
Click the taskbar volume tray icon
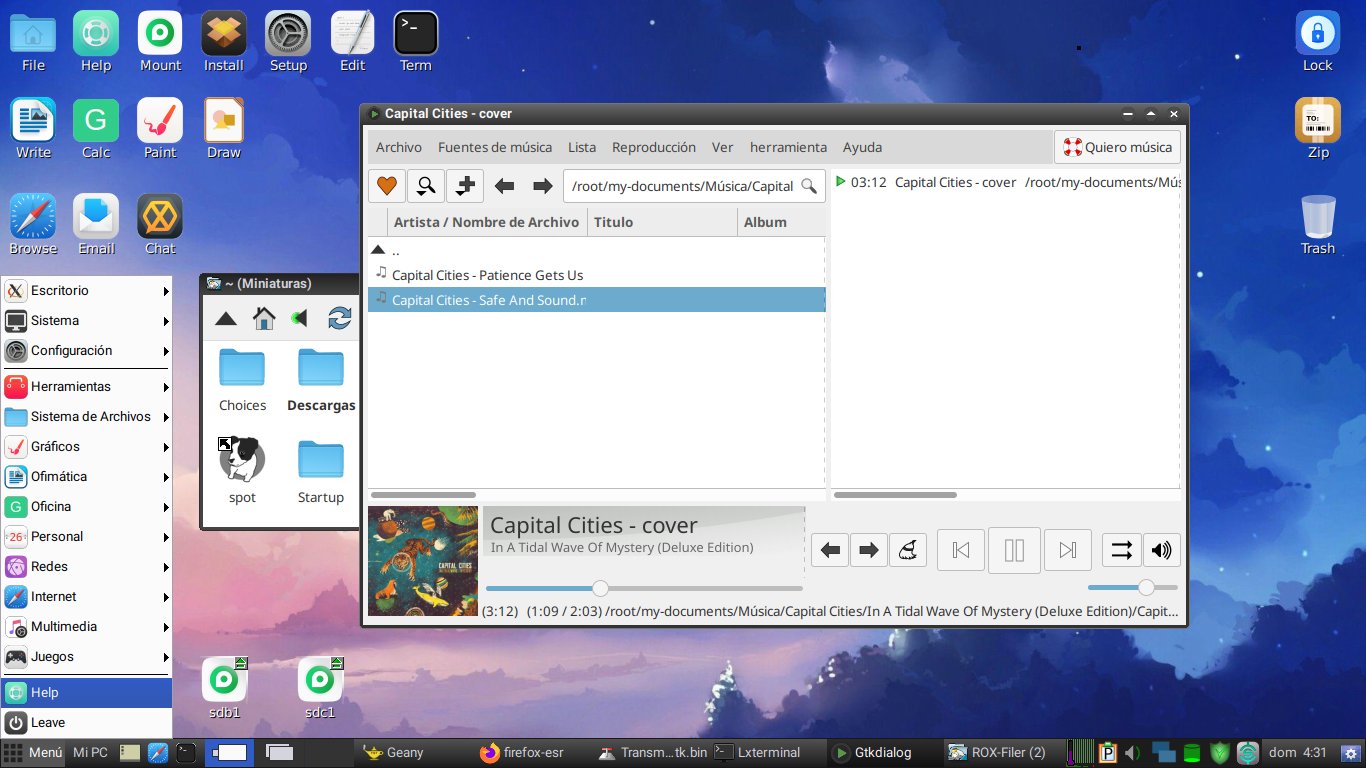(1133, 753)
